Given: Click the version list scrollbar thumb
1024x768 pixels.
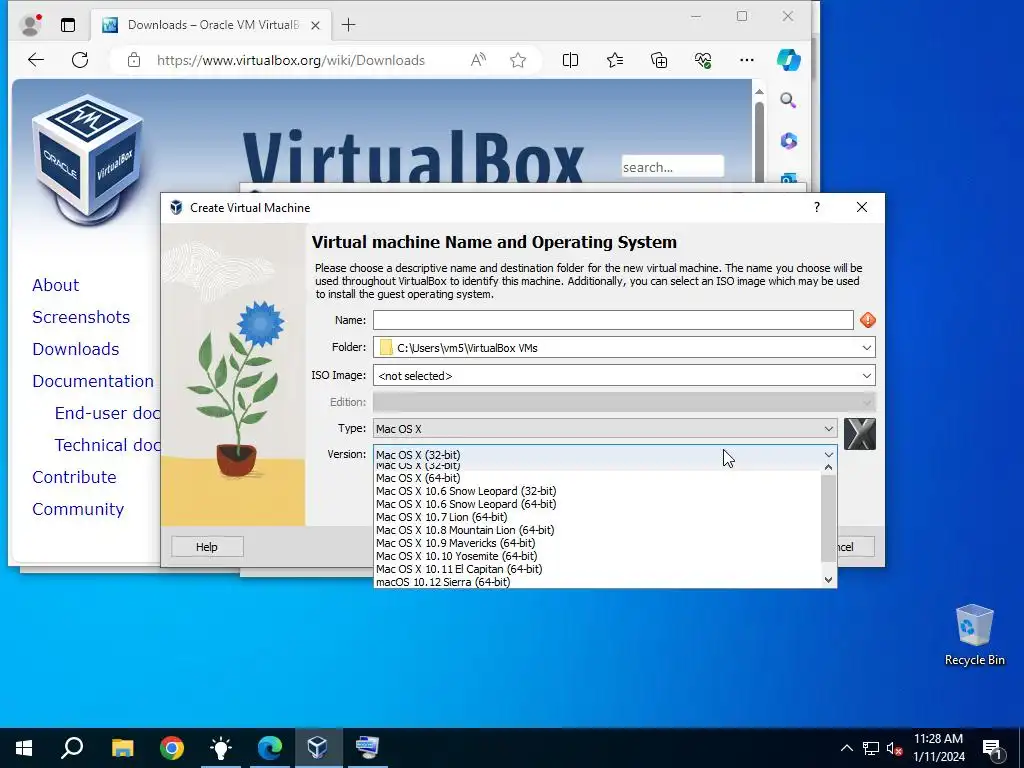Looking at the screenshot, I should click(828, 518).
